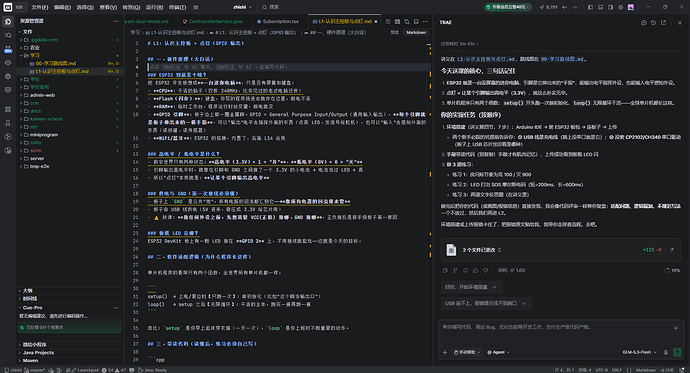Open the manual approval mode dropdown
The image size is (690, 373).
coord(466,352)
